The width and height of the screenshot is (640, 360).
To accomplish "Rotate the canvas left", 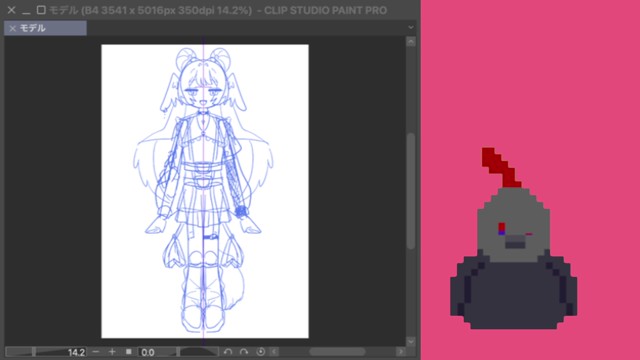I will 228,351.
